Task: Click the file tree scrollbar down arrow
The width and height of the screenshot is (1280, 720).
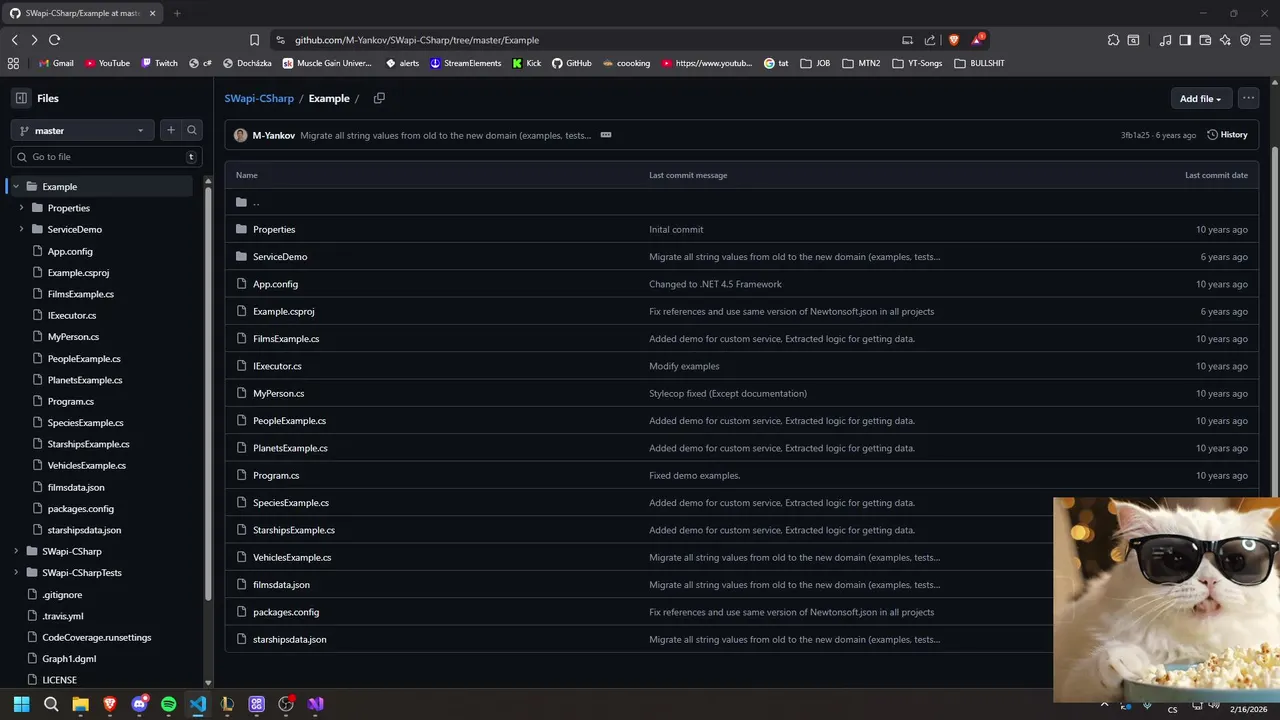Action: pos(208,682)
